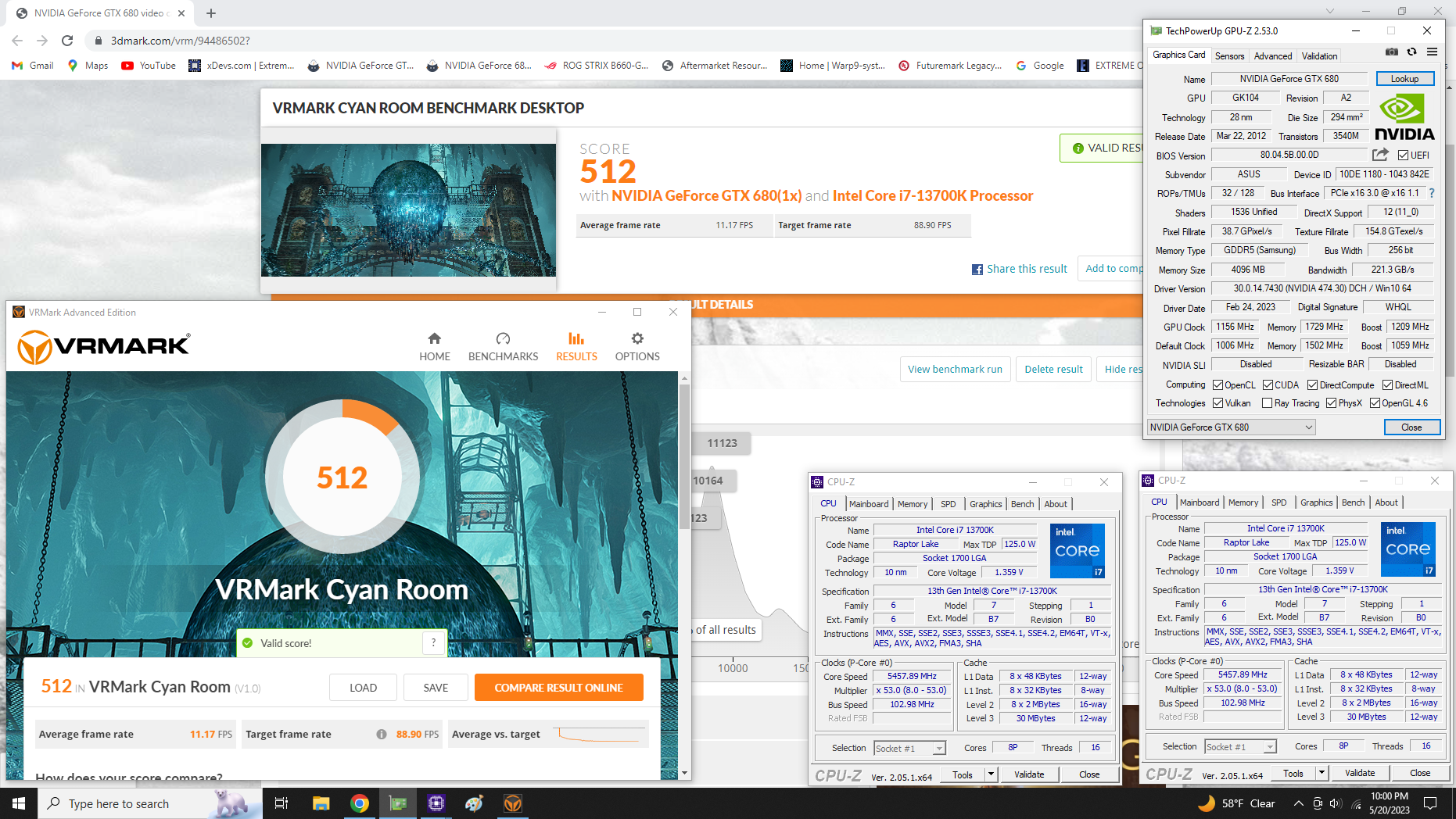Open VRMark BENCHMARKS section icon
Viewport: 1456px width, 819px height.
pos(503,338)
